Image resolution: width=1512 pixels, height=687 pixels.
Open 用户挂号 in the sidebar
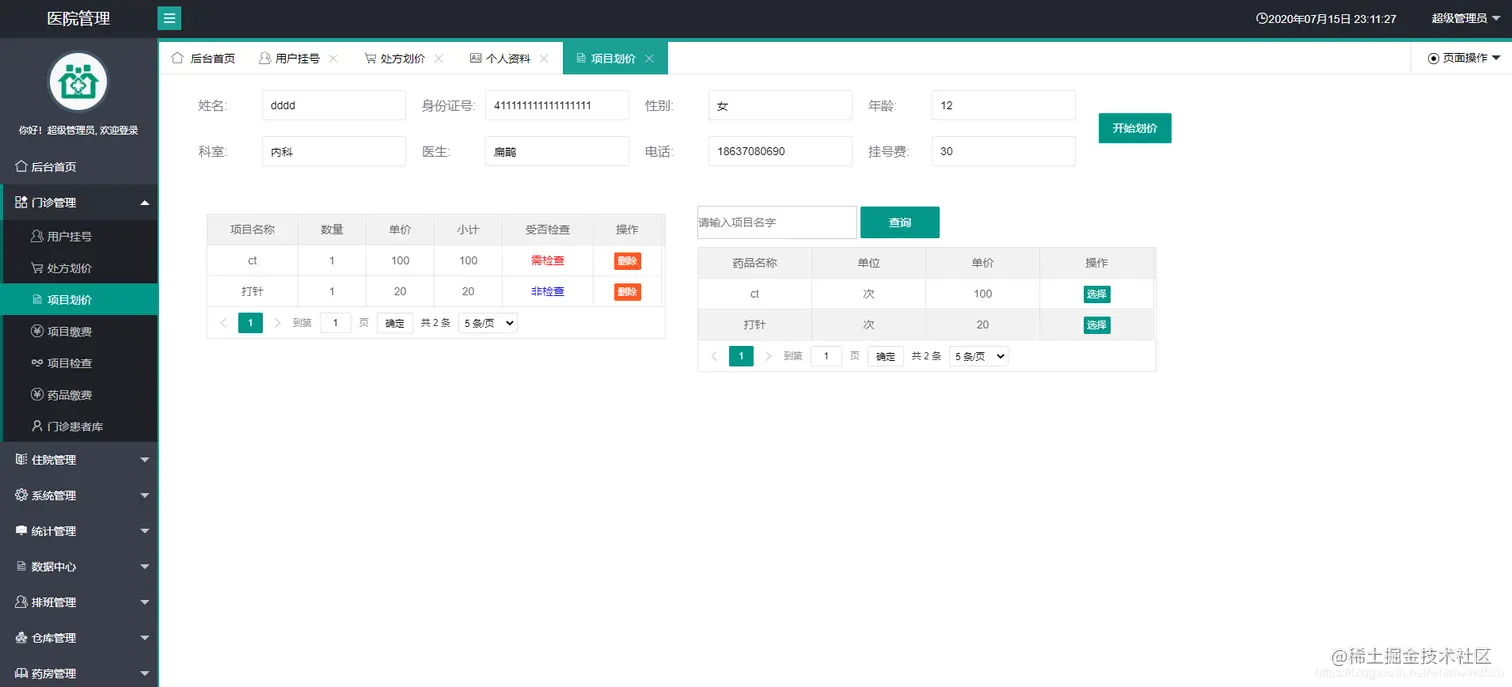click(x=79, y=237)
